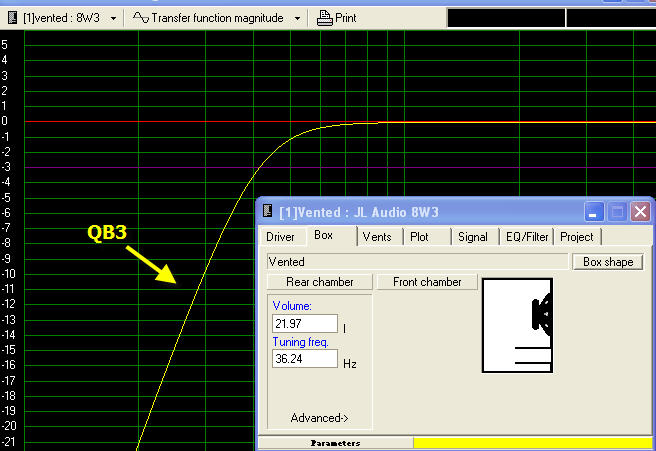Viewport: 656px width, 451px height.
Task: Click the first black status box after Print
Action: [506, 18]
